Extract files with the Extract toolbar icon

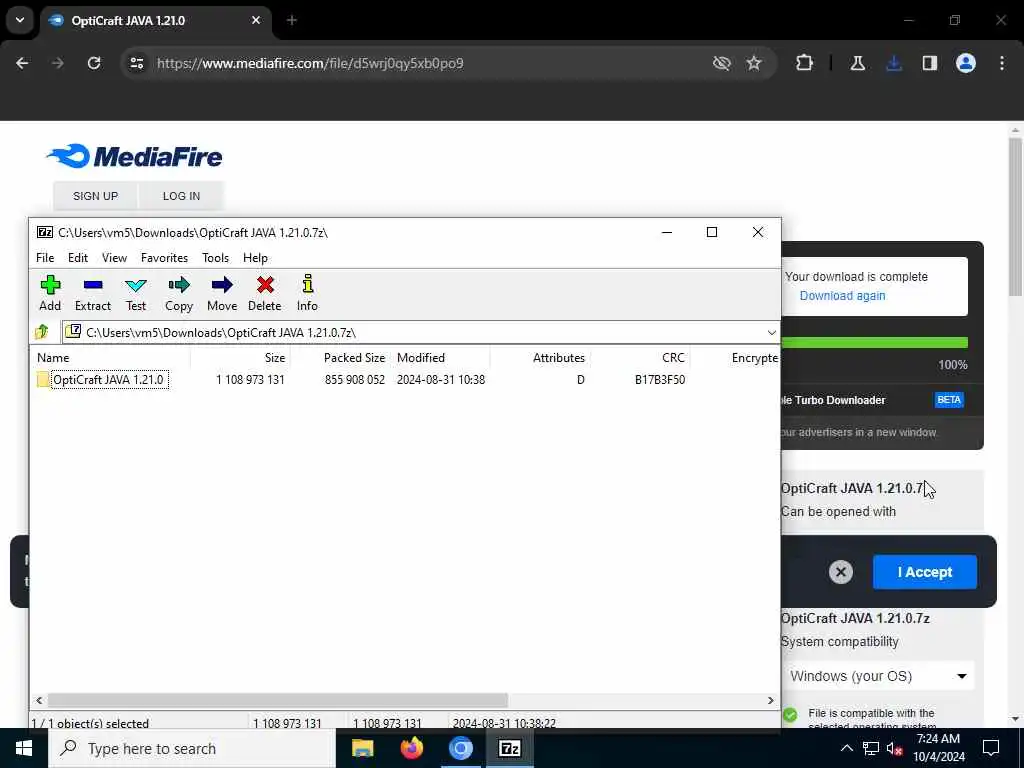tap(93, 293)
